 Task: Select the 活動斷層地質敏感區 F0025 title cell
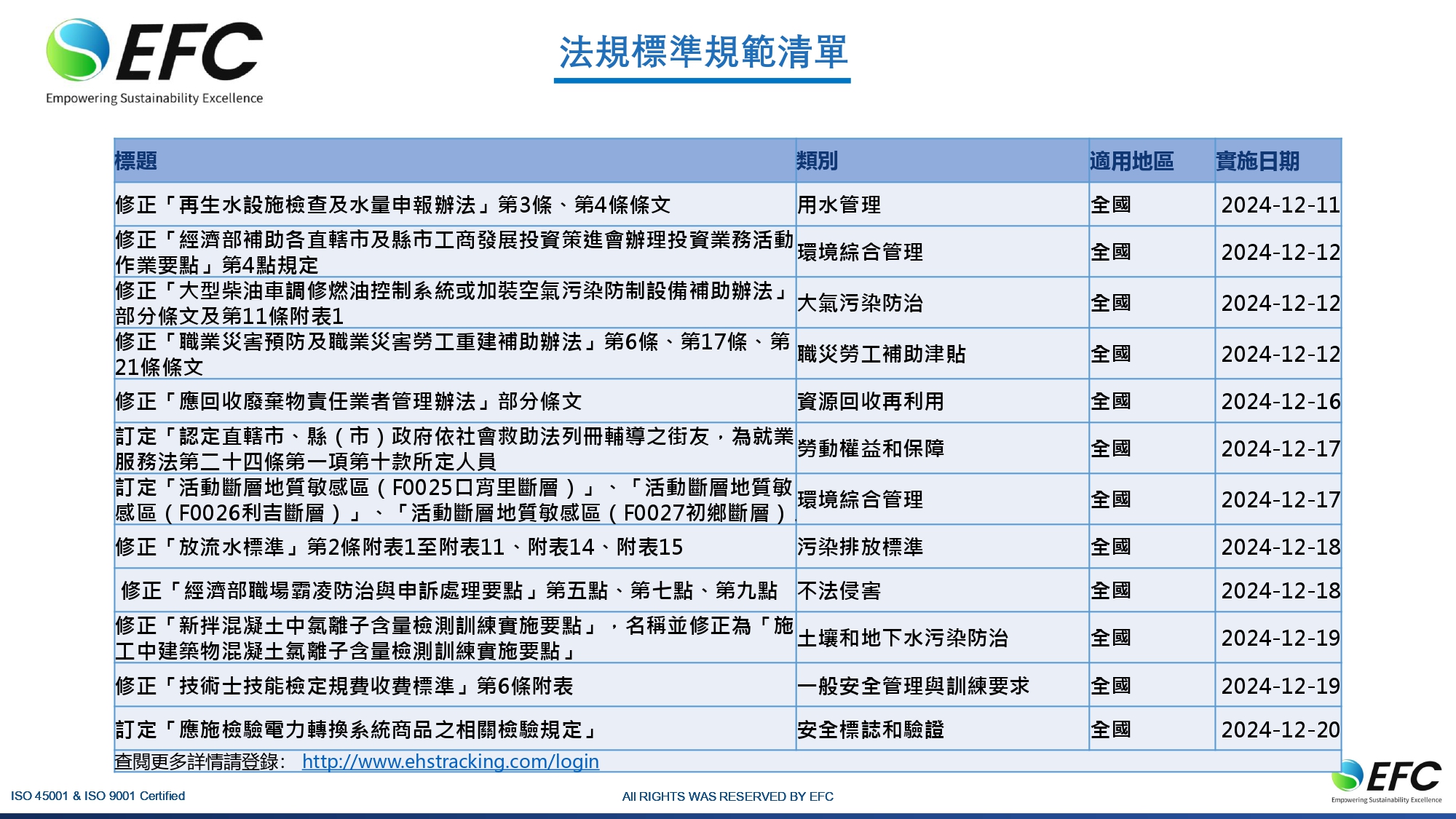pos(455,499)
